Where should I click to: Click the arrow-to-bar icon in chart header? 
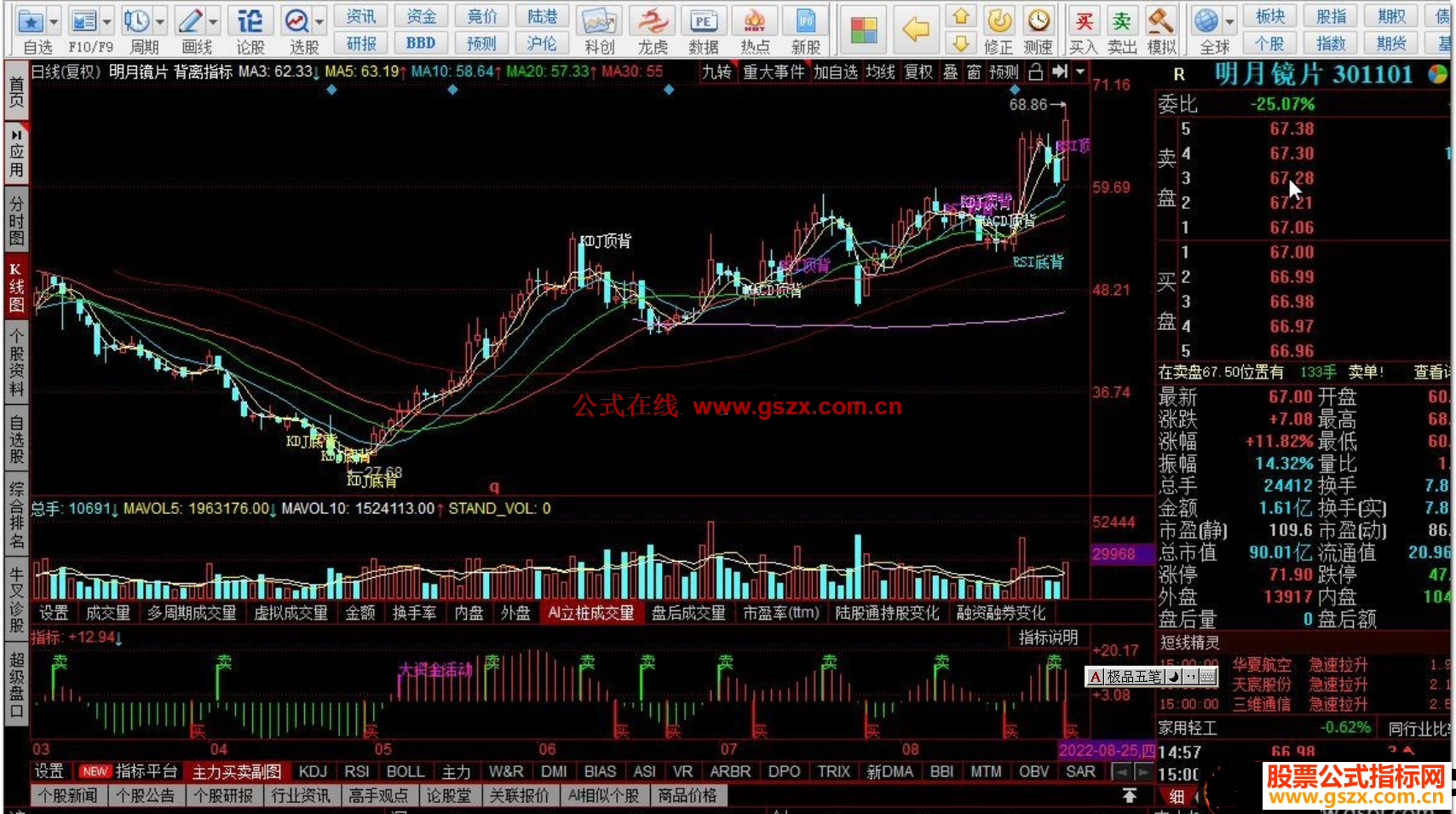(x=1060, y=72)
